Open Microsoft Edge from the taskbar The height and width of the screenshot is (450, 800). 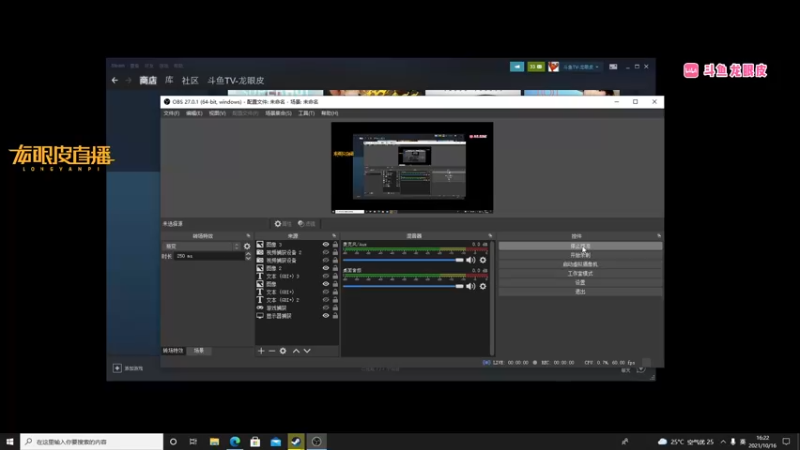tap(235, 442)
